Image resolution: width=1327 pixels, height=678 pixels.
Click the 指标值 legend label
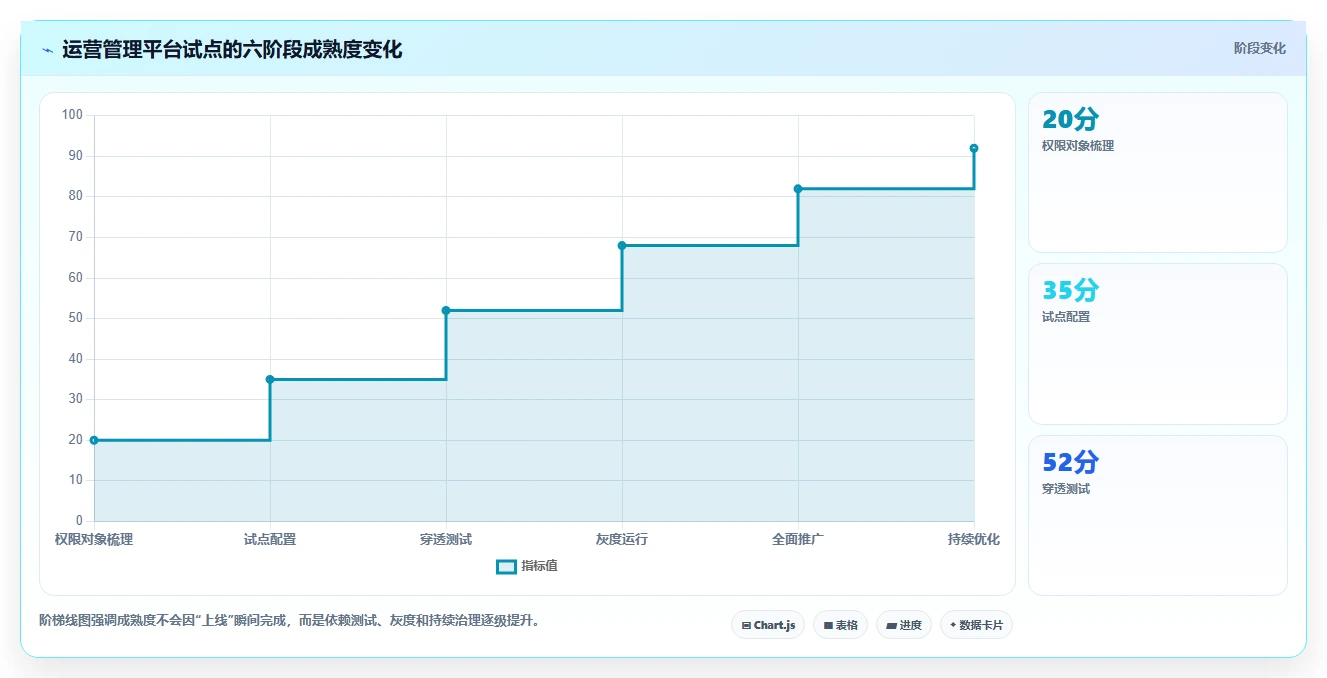click(539, 566)
